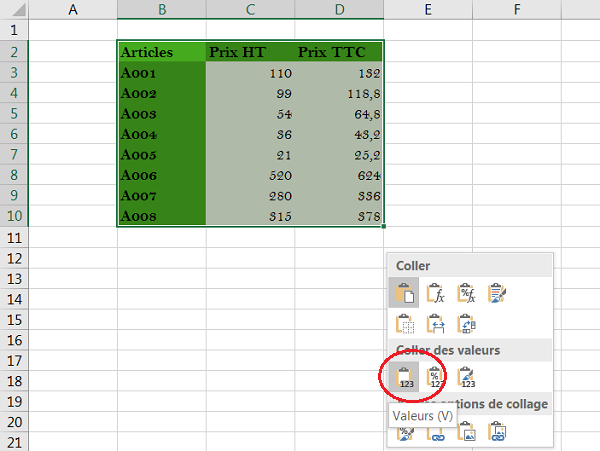Select cell containing A003

(x=161, y=113)
